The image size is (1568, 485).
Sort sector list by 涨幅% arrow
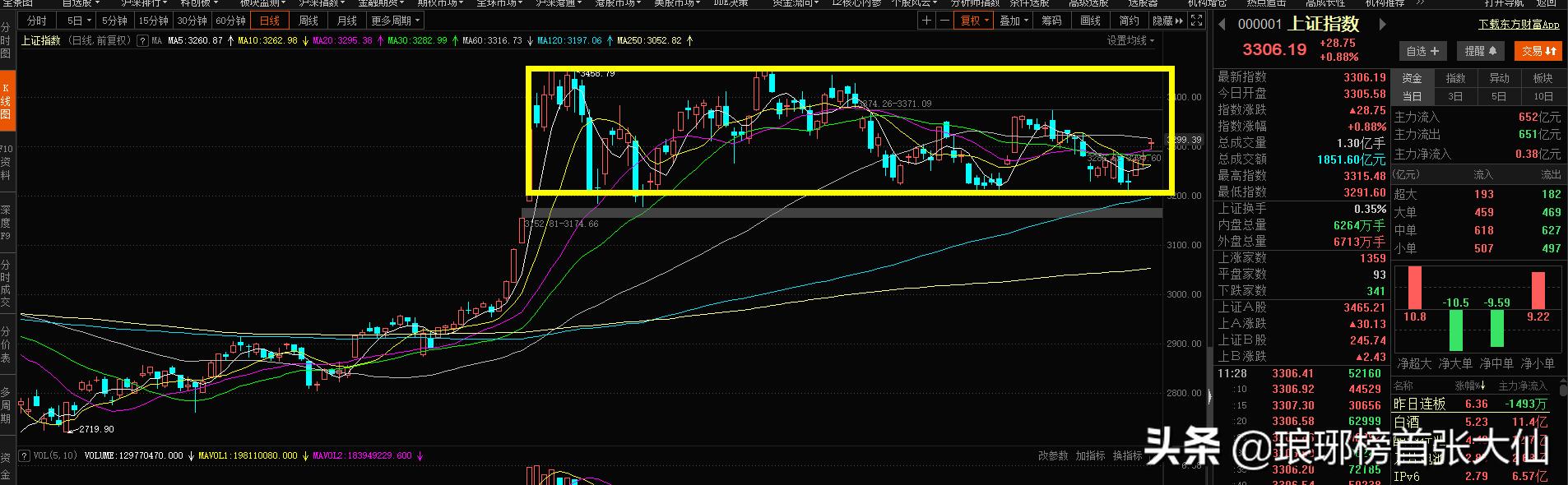[x=1483, y=386]
